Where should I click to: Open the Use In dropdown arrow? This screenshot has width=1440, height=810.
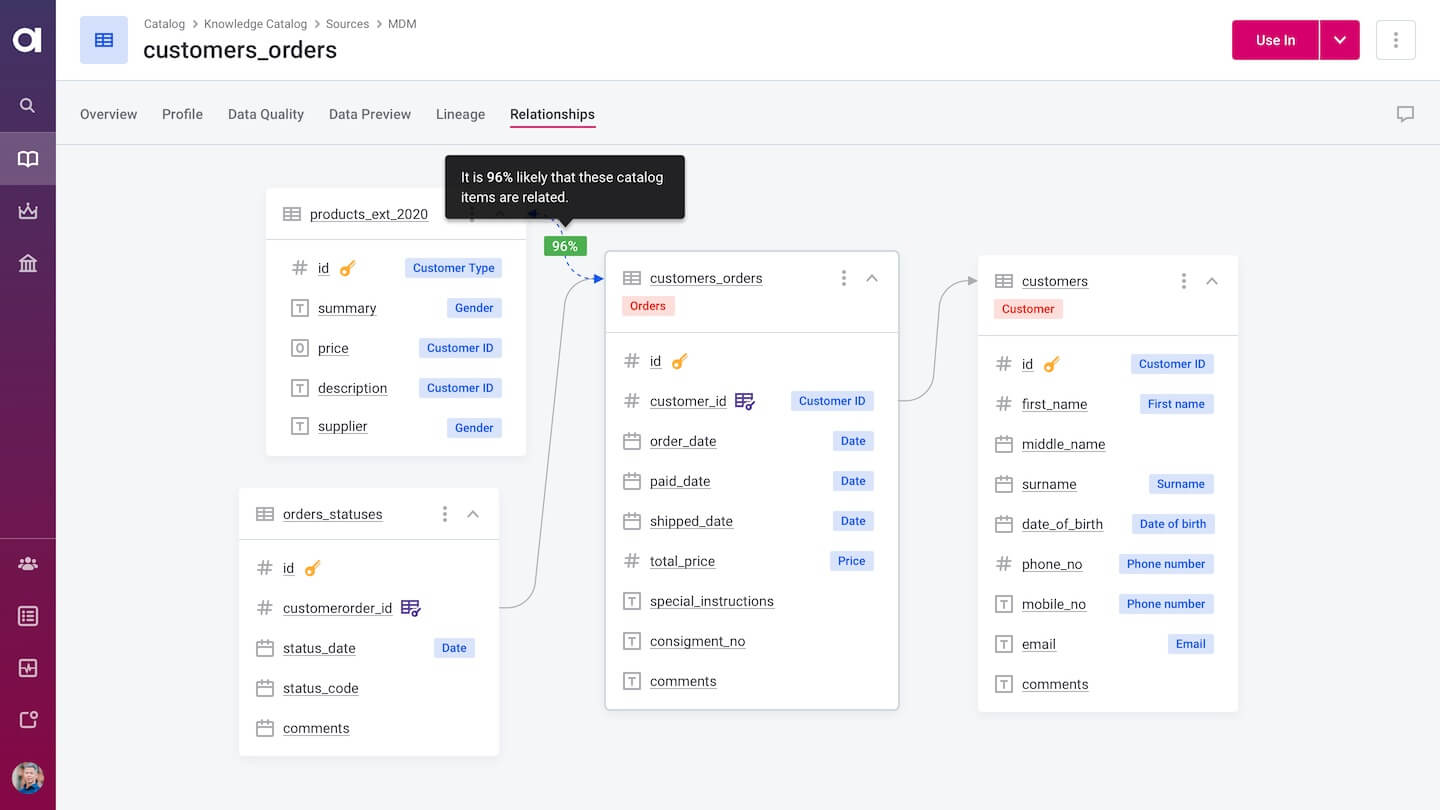pos(1339,40)
